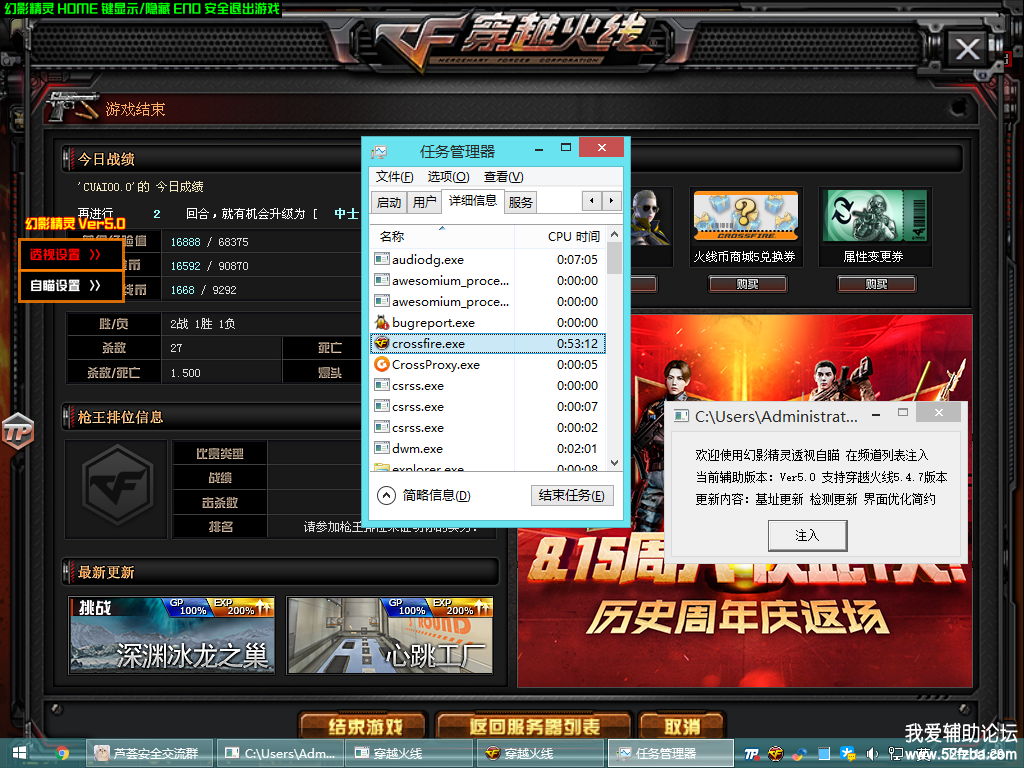
Task: Click 购买 under 属性变更券
Action: click(x=876, y=284)
